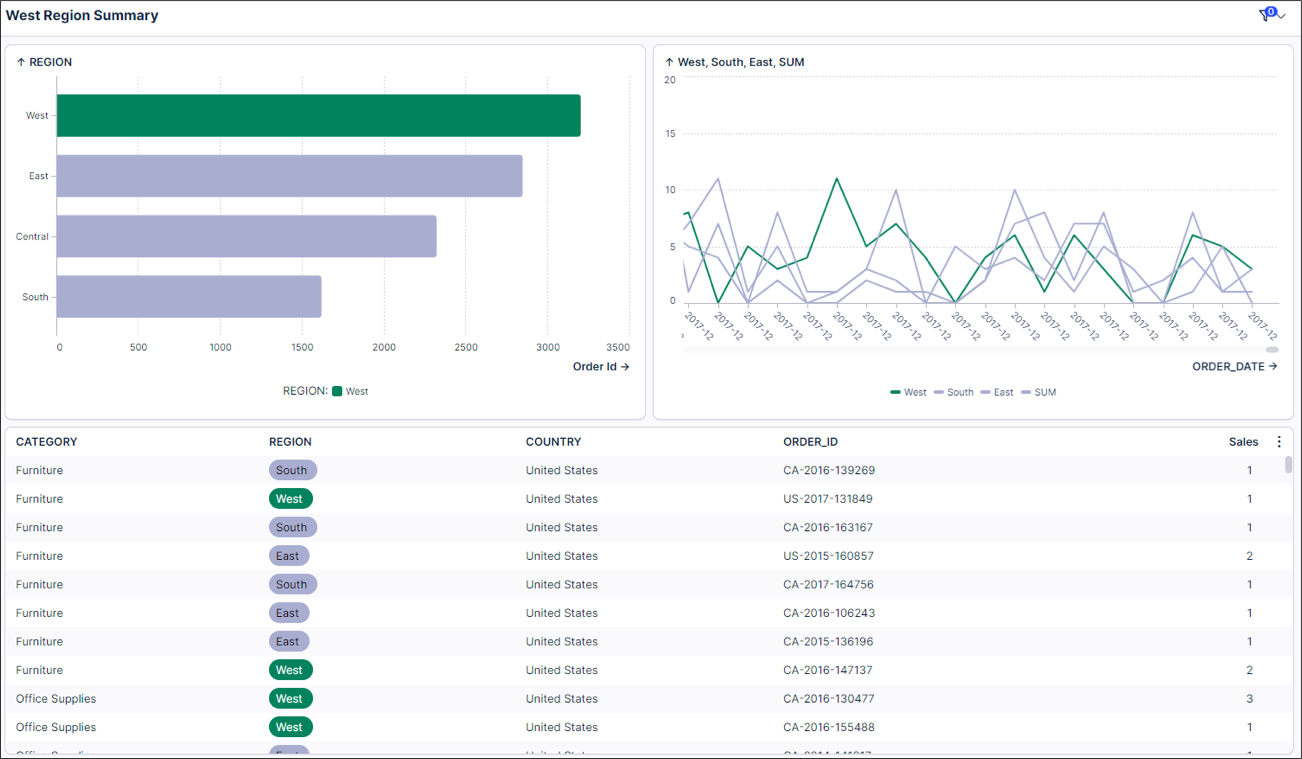Click the West tag for order CA-2016-155488
The height and width of the screenshot is (759, 1302).
291,727
